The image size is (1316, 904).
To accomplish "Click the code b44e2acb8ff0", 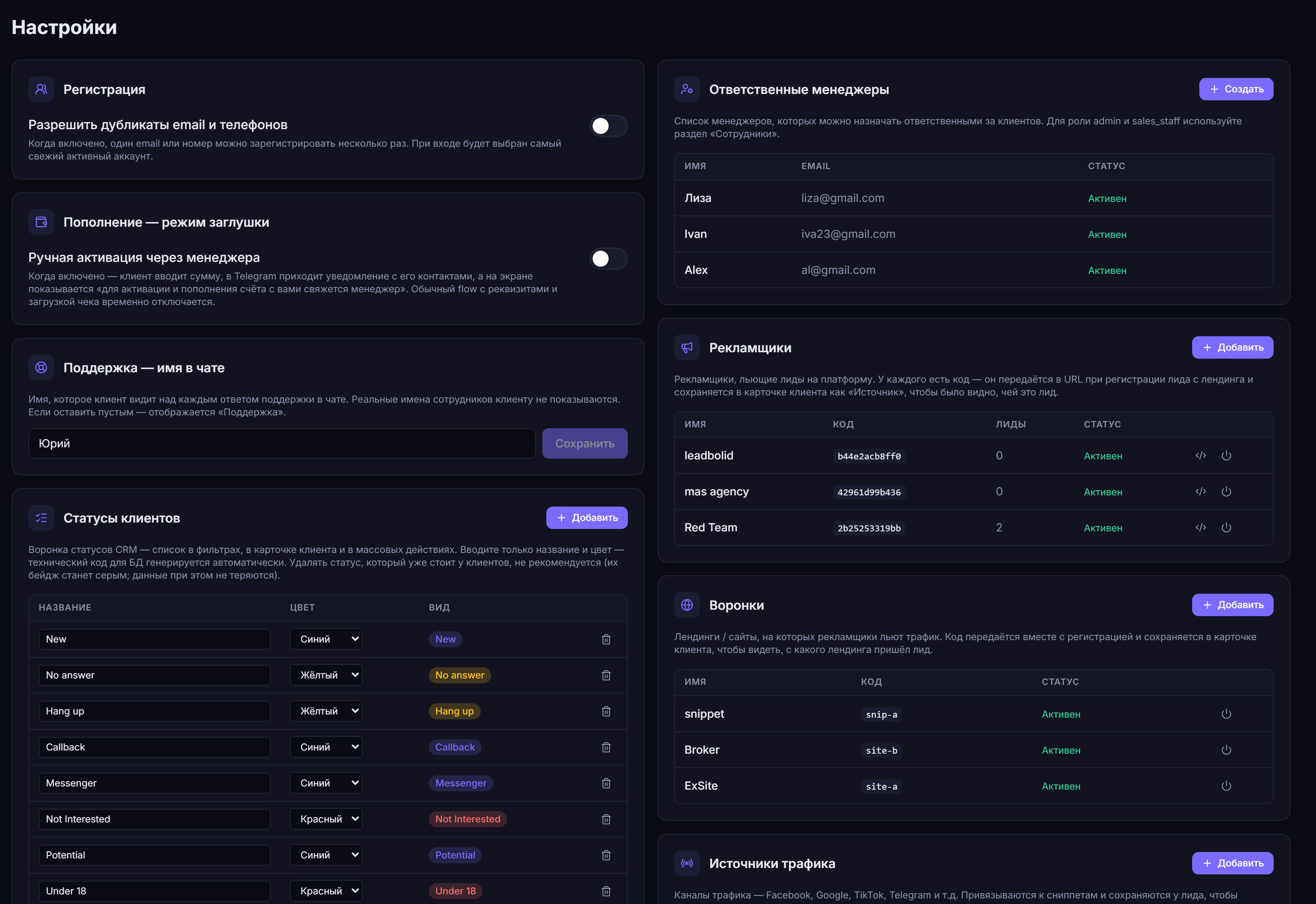I will tap(869, 456).
